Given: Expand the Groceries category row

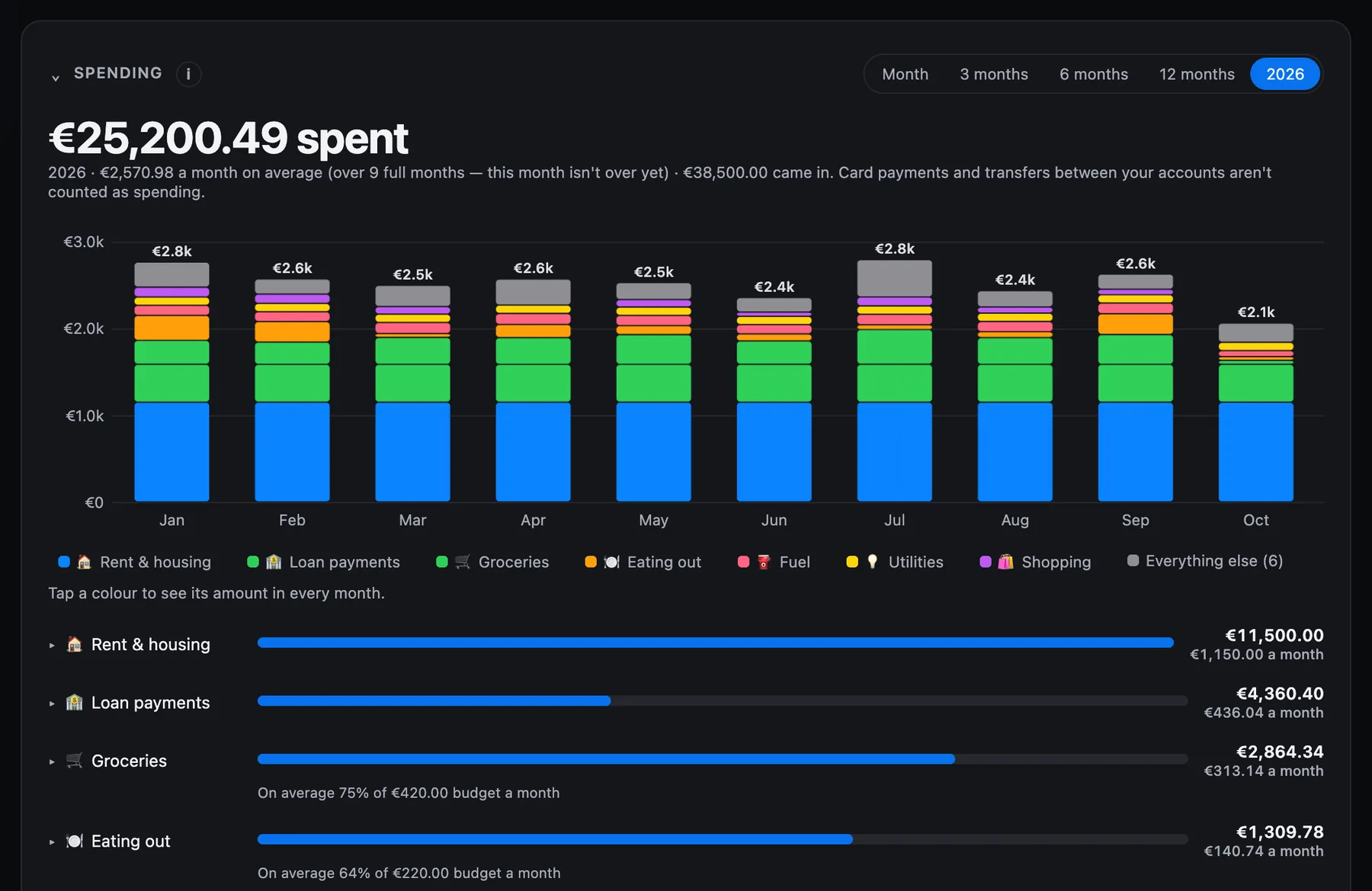Looking at the screenshot, I should coord(52,761).
